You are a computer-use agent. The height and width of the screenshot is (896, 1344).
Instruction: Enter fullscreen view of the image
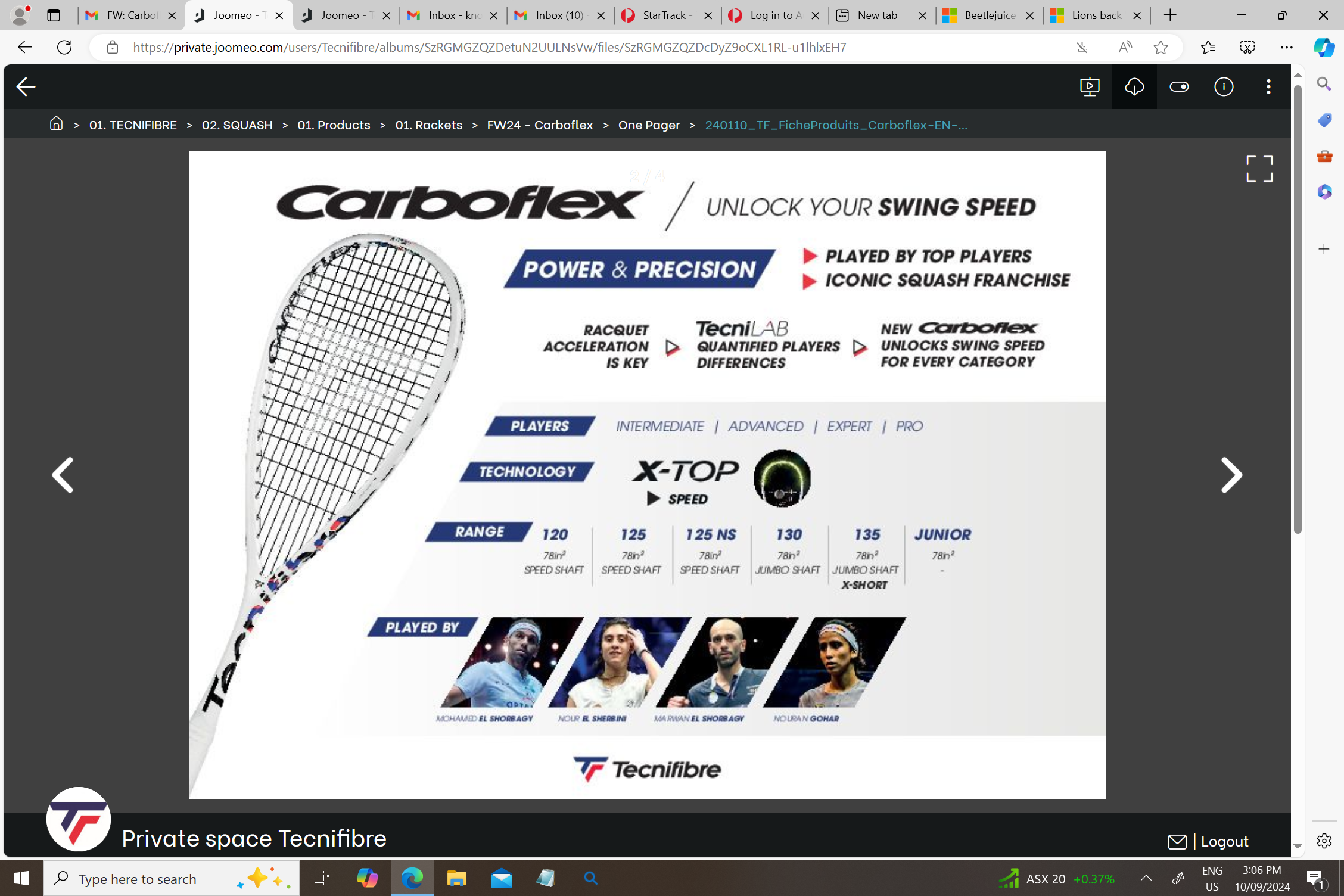(x=1259, y=169)
